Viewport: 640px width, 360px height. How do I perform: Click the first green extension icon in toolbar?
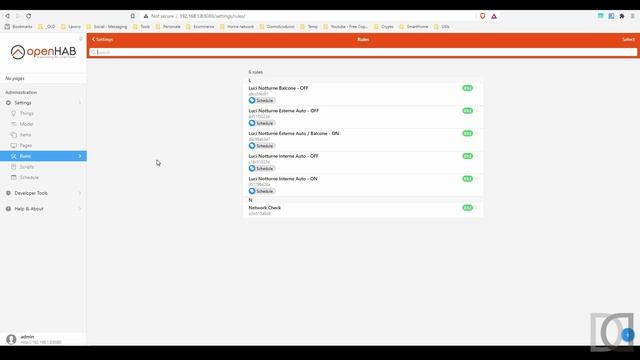[600, 16]
